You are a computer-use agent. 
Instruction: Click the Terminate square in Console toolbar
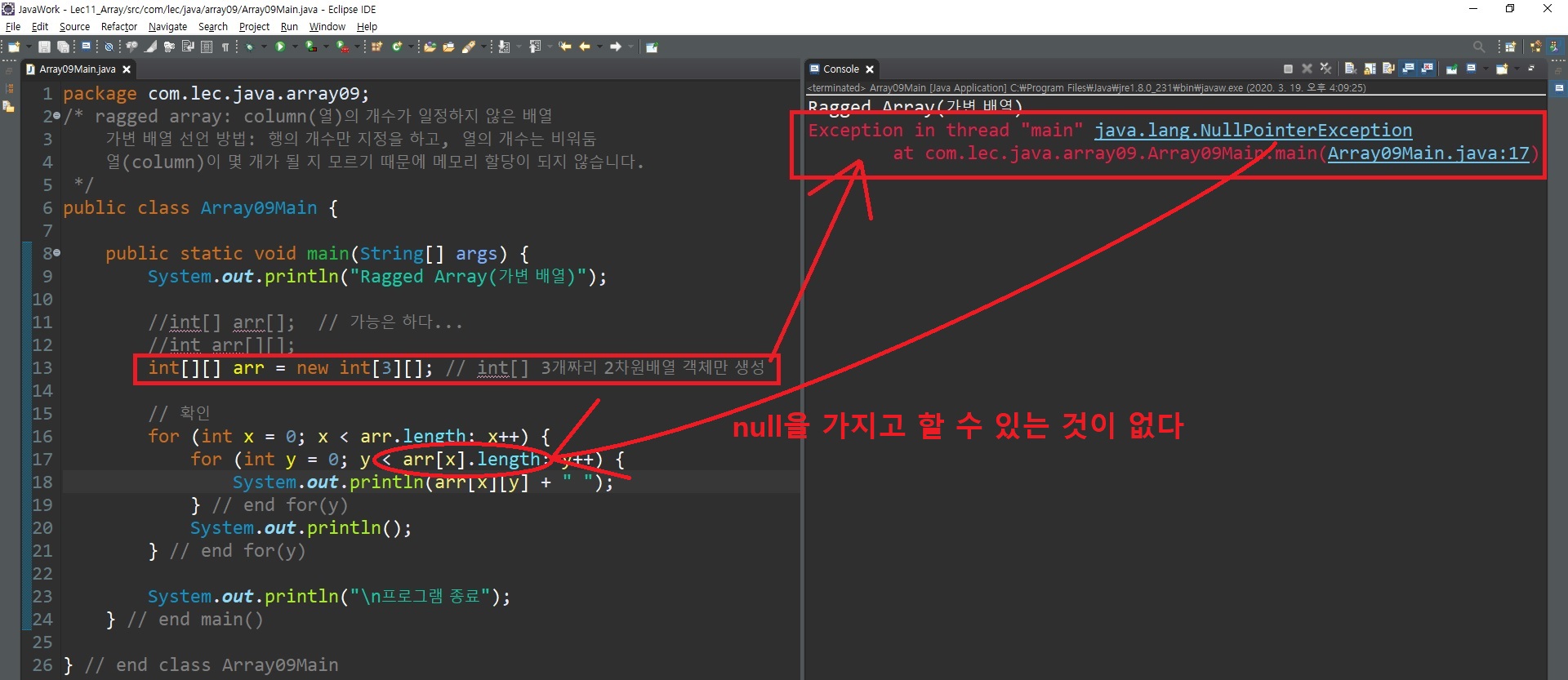point(1288,69)
